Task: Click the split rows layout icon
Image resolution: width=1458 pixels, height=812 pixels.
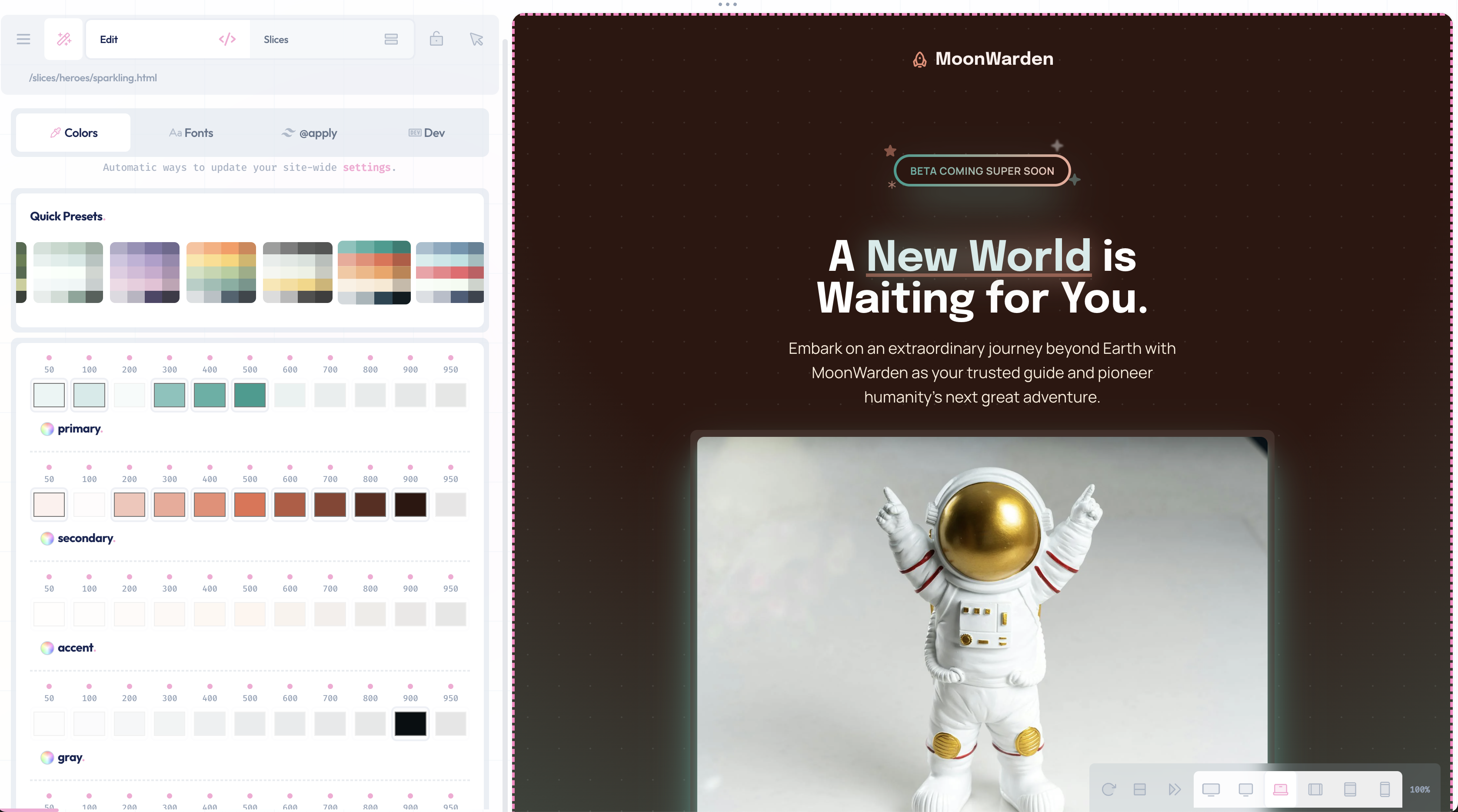Action: point(1140,789)
